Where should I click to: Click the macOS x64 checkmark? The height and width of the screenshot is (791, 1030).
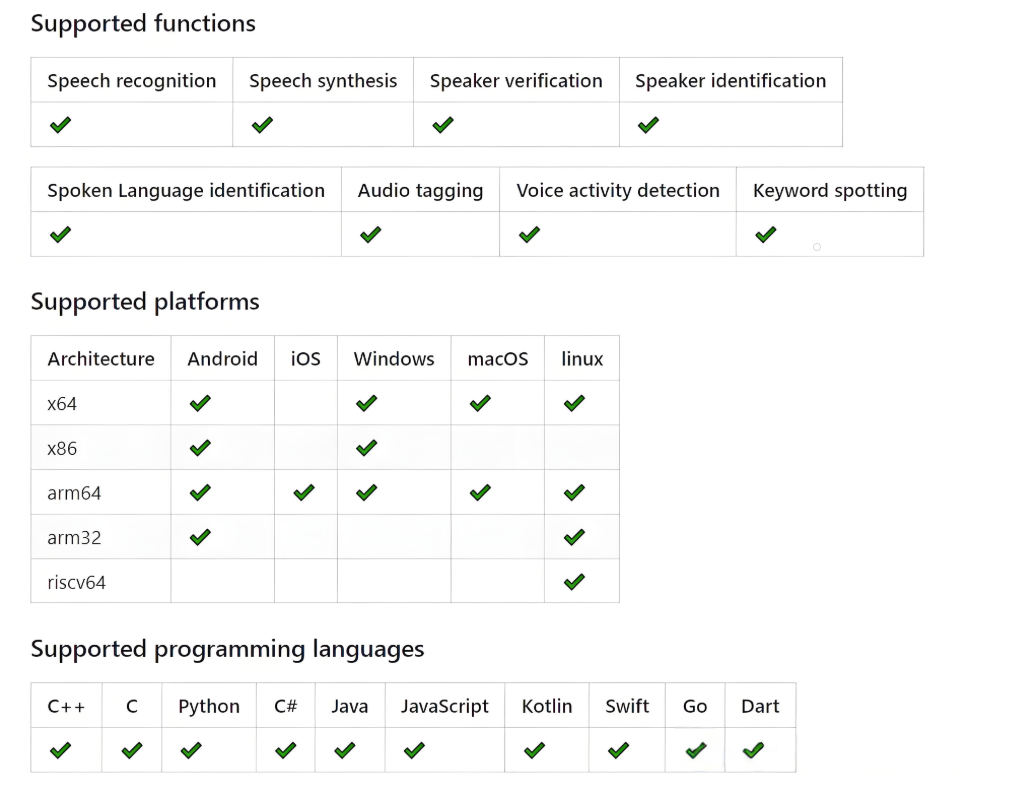pyautogui.click(x=480, y=403)
